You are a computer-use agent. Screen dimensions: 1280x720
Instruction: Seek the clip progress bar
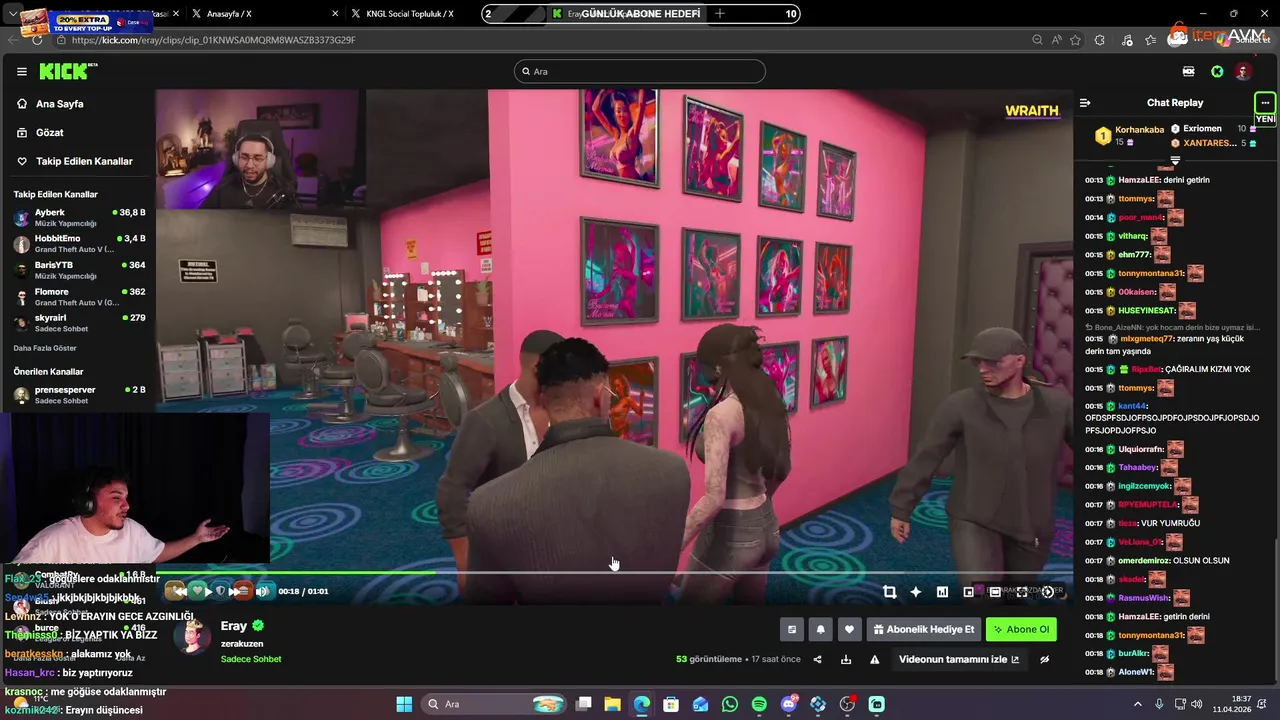(614, 573)
